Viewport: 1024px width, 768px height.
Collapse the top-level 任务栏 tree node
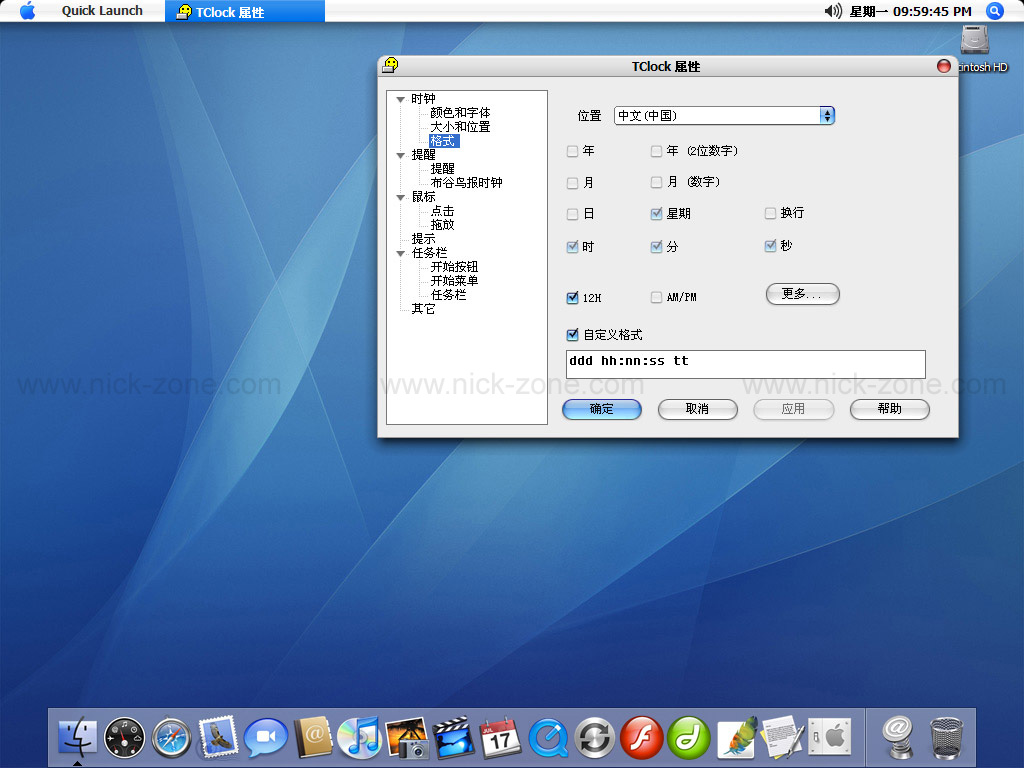[400, 253]
